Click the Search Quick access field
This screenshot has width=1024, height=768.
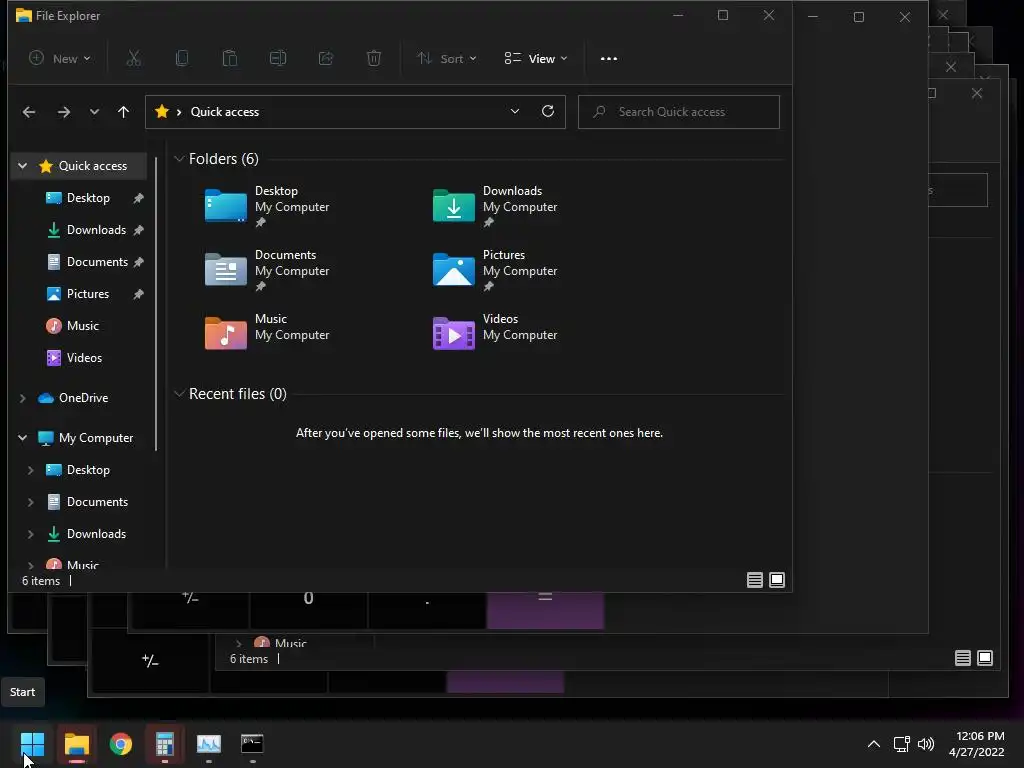pyautogui.click(x=679, y=112)
